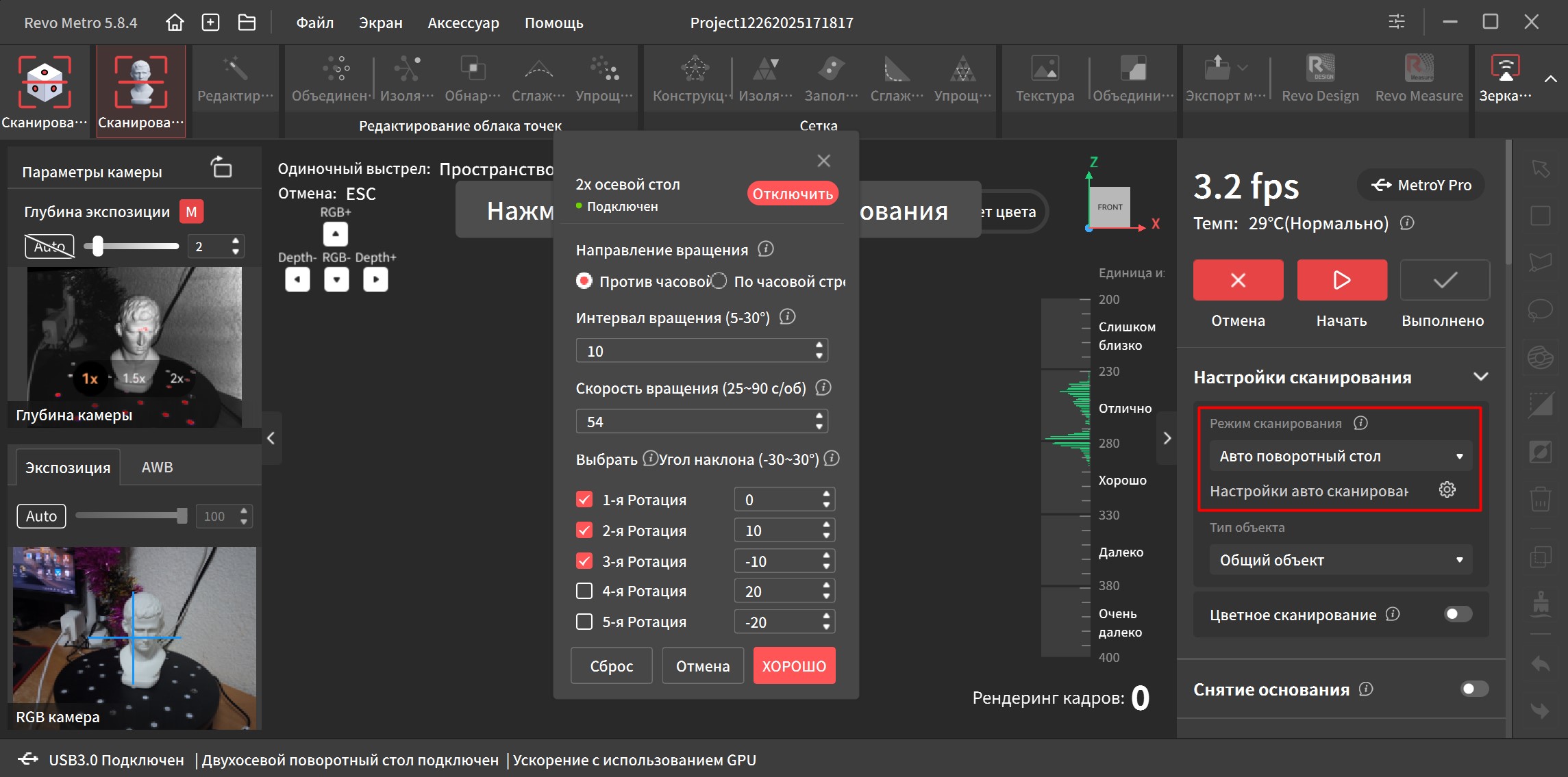1568x777 pixels.
Task: Open the Аксессуар menu
Action: pos(463,23)
